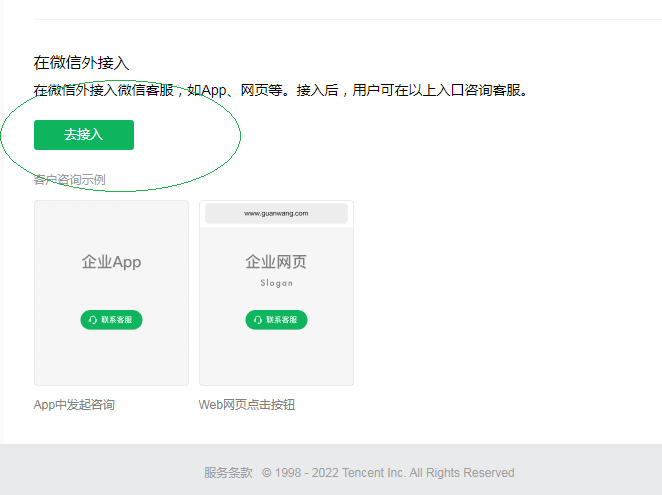Click the Web网页点击按钮 caption
662x495 pixels.
[247, 405]
